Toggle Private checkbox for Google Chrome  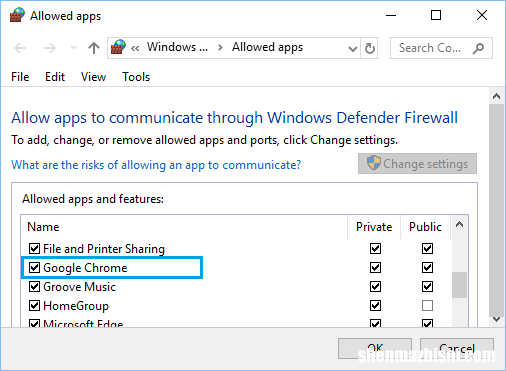375,267
